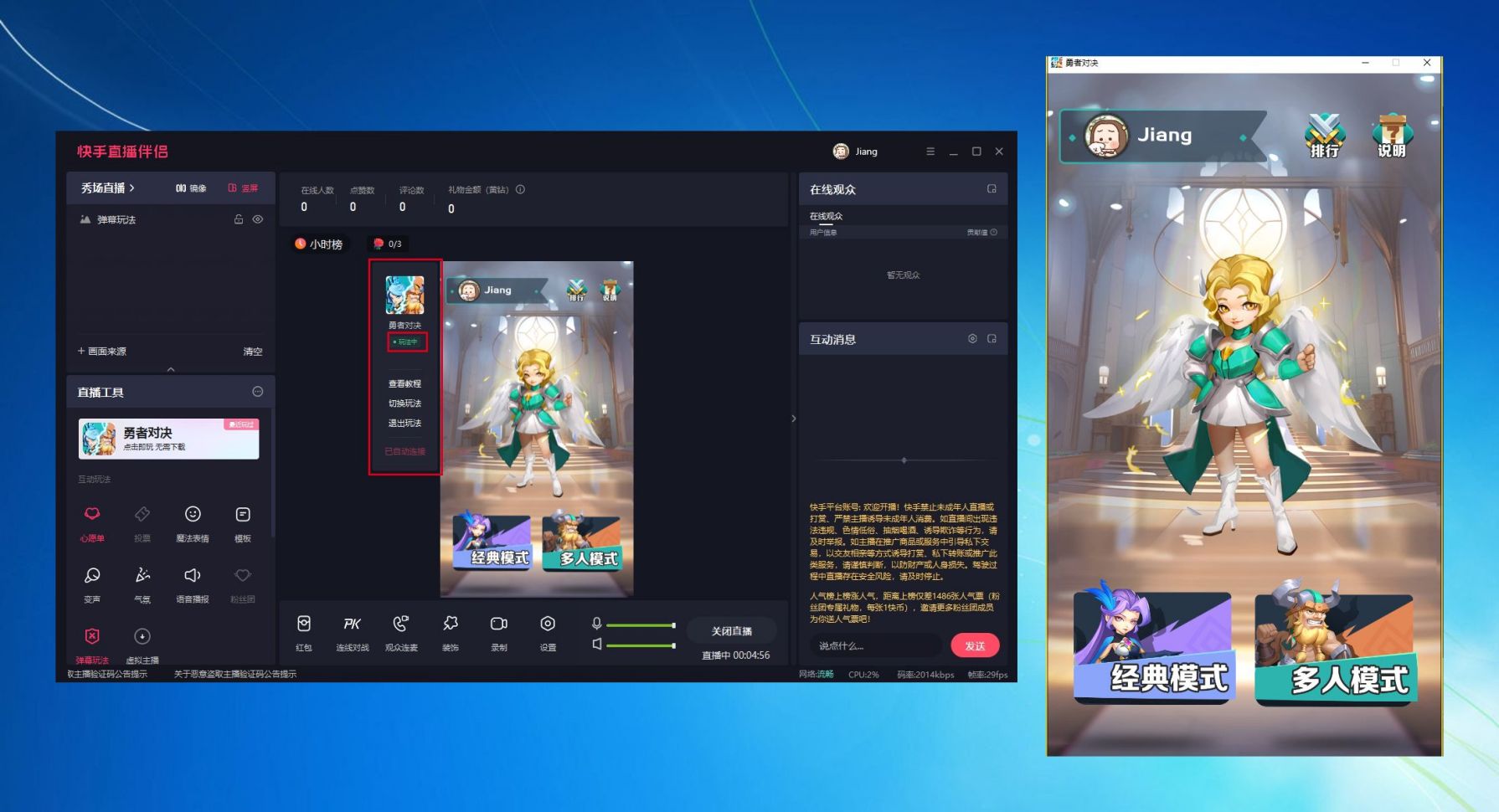Click 切换玩法 to switch gameplay

[404, 403]
